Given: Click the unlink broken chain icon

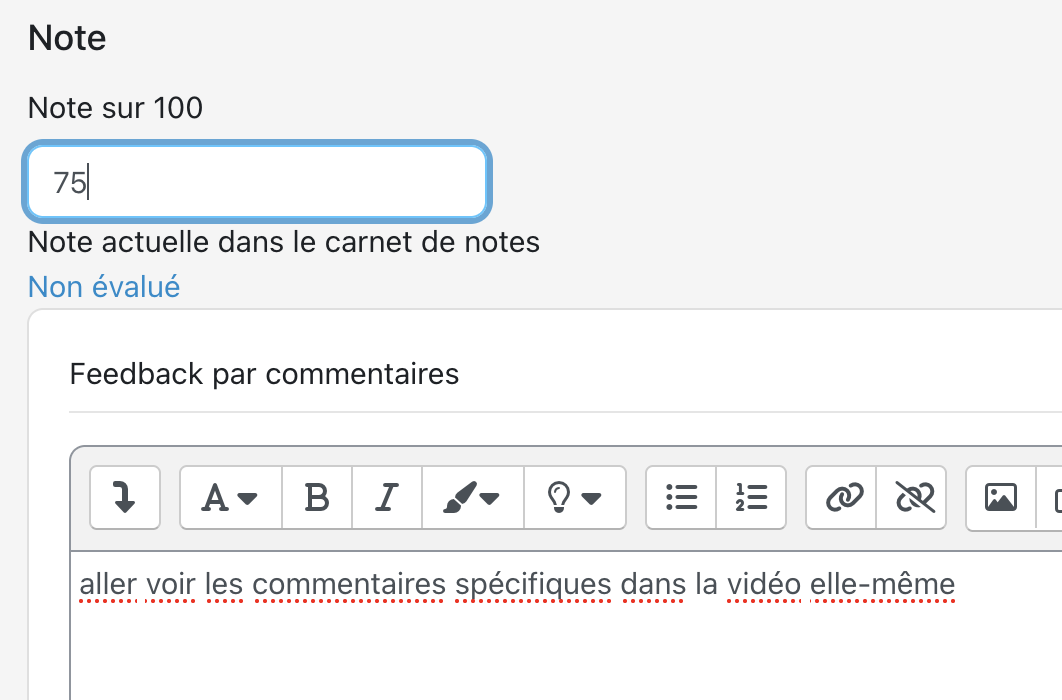Looking at the screenshot, I should click(913, 497).
